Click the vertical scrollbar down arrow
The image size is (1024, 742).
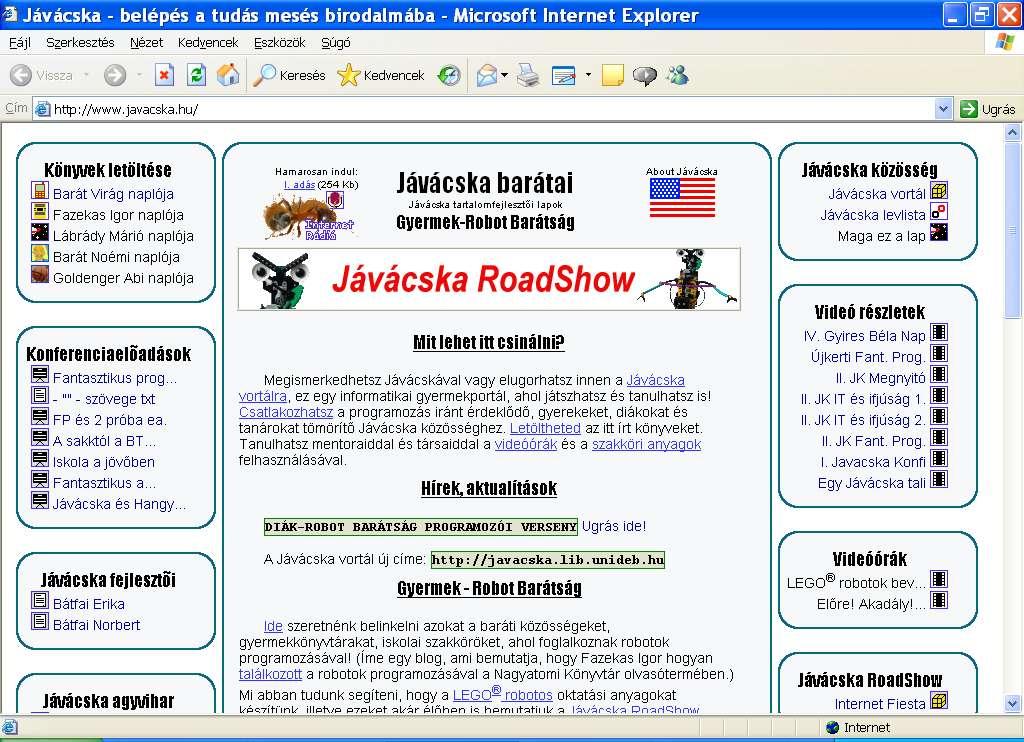coord(1012,703)
